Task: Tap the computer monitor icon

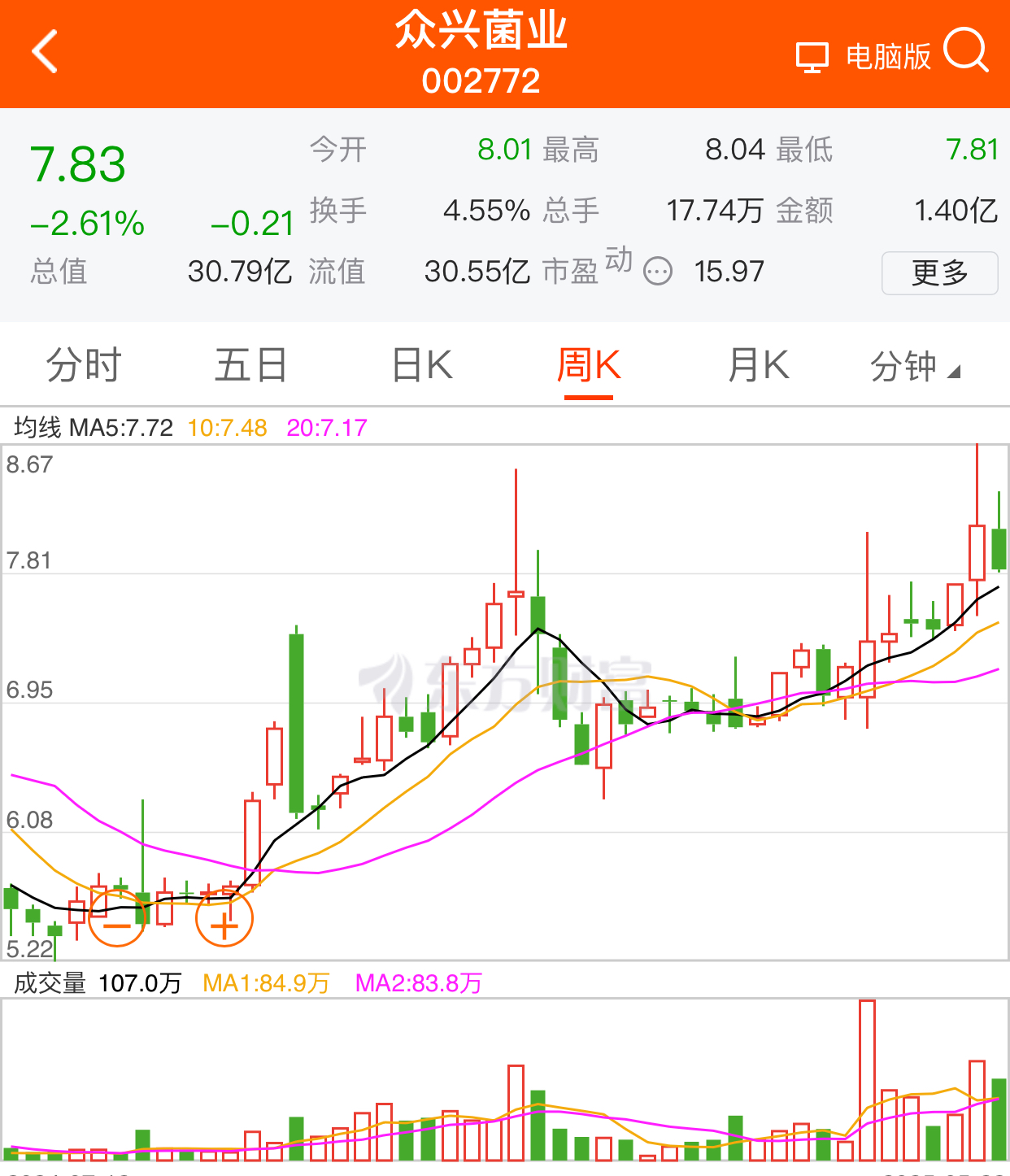Action: (812, 57)
